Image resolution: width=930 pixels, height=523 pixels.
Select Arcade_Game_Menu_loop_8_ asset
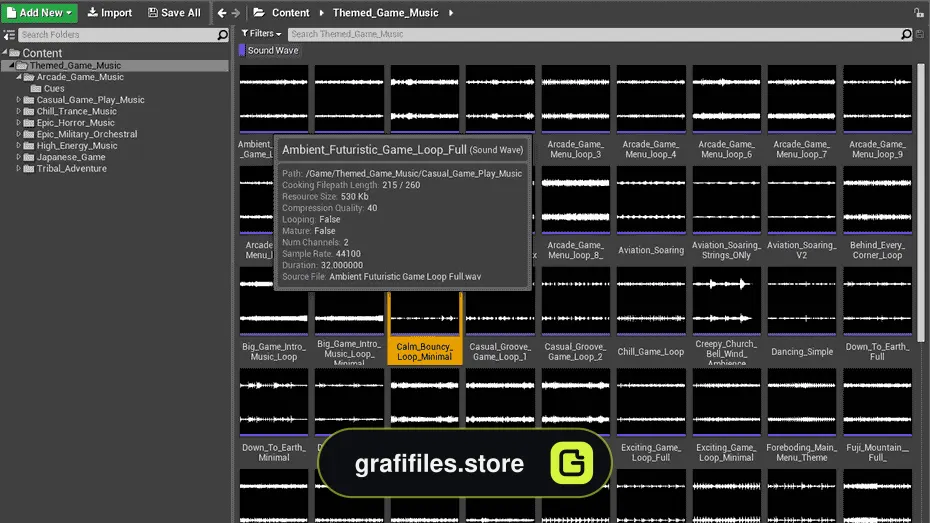575,213
